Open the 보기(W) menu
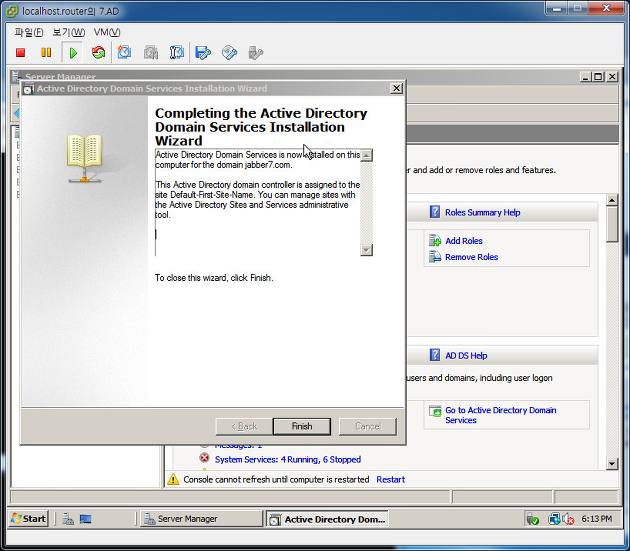Viewport: 630px width, 551px height. click(69, 32)
